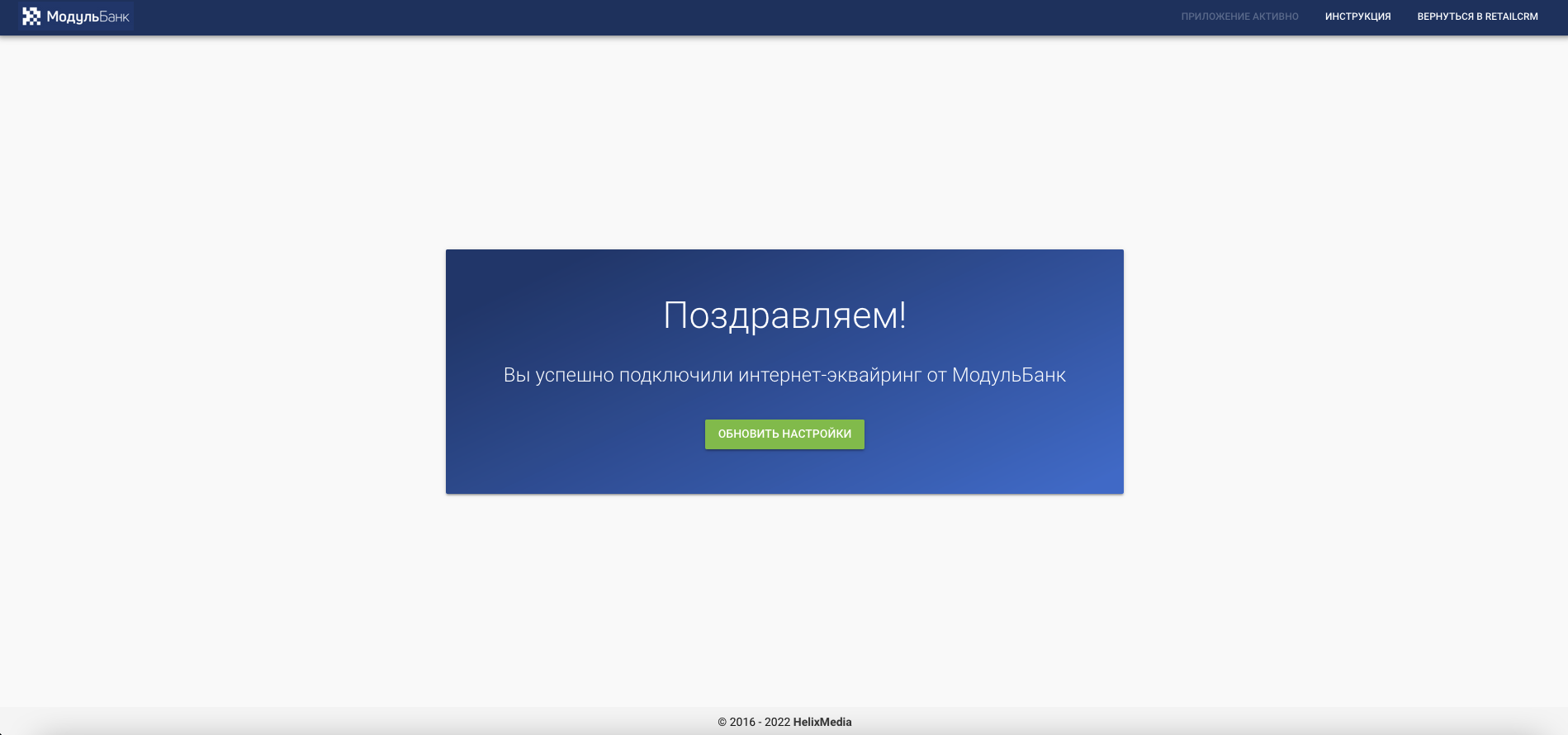Click the green ОБНОВИТЬ НАСТРОЙКИ button
Image resolution: width=1568 pixels, height=735 pixels.
click(784, 434)
